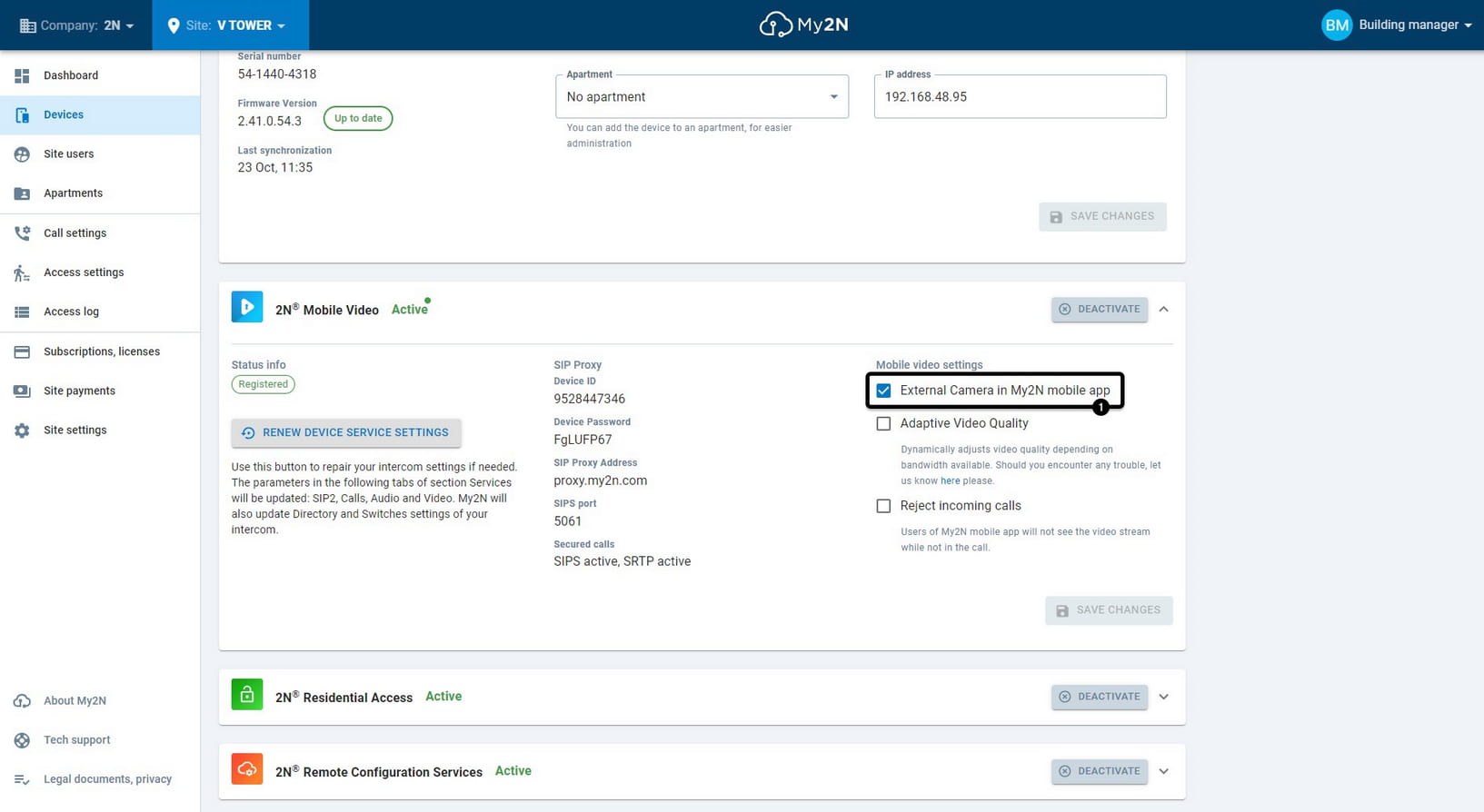The height and width of the screenshot is (812, 1484).
Task: Open Site users page
Action: point(100,154)
